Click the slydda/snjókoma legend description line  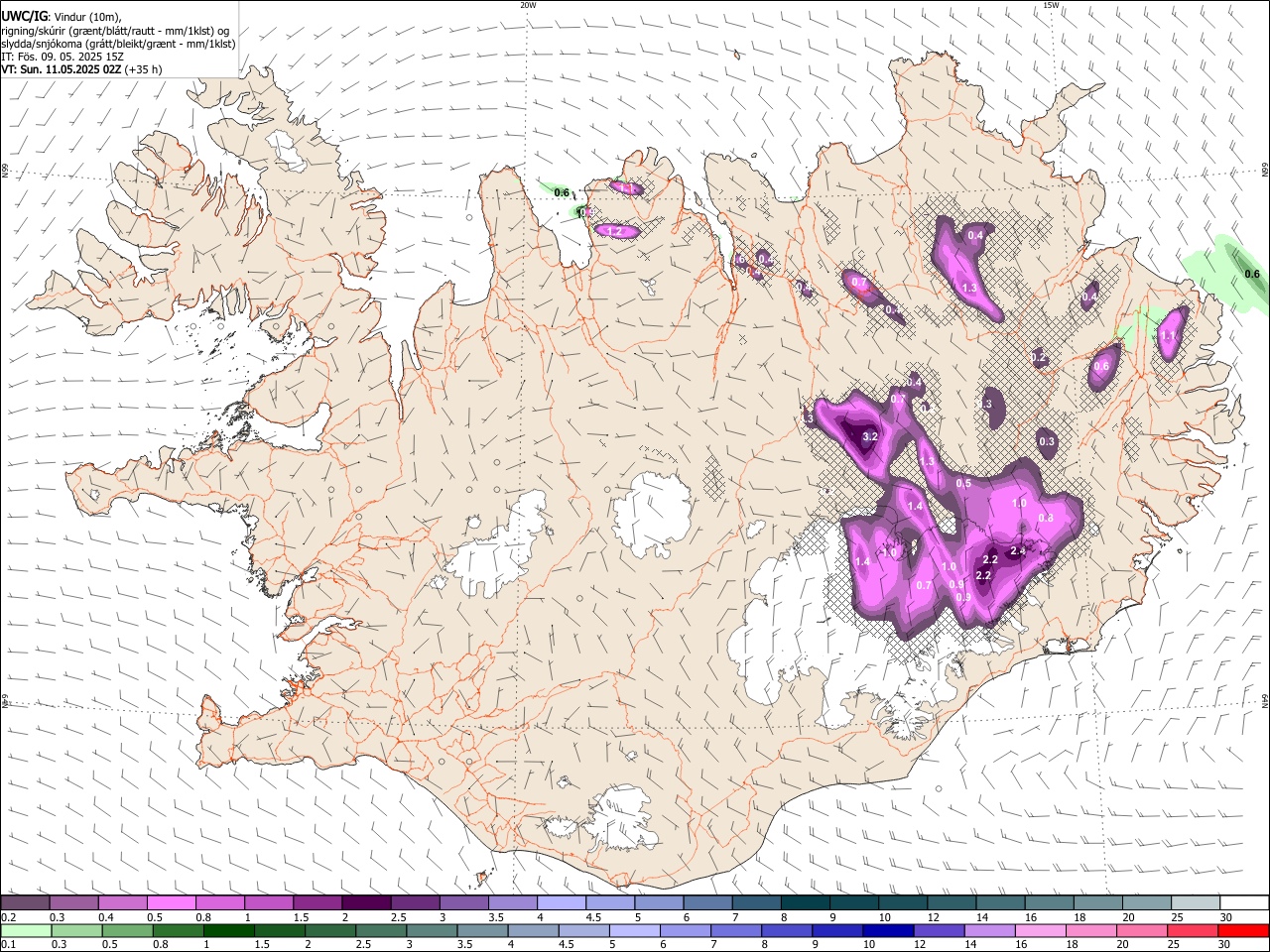[118, 44]
